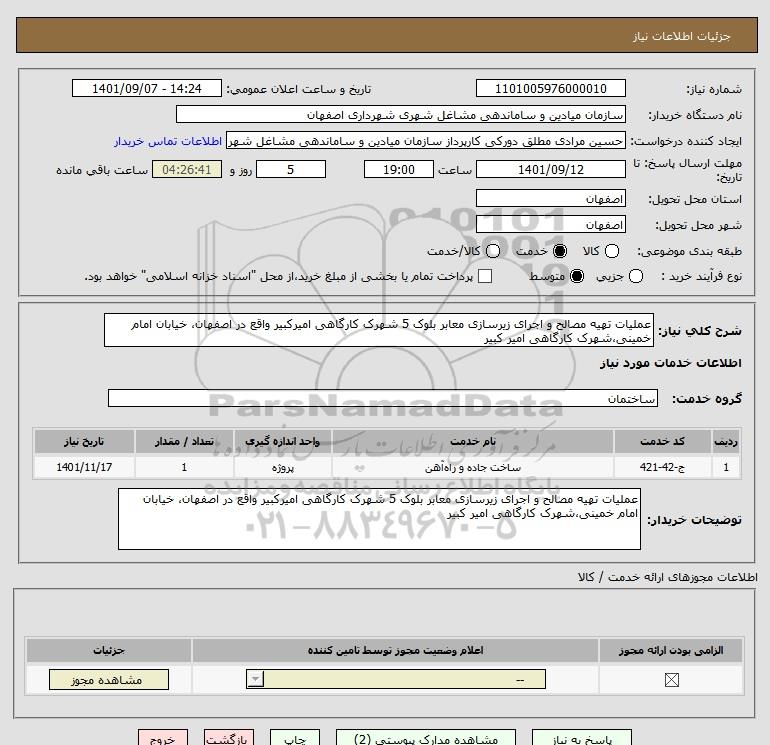Click the پاسخ به نیاز button

coord(581,738)
